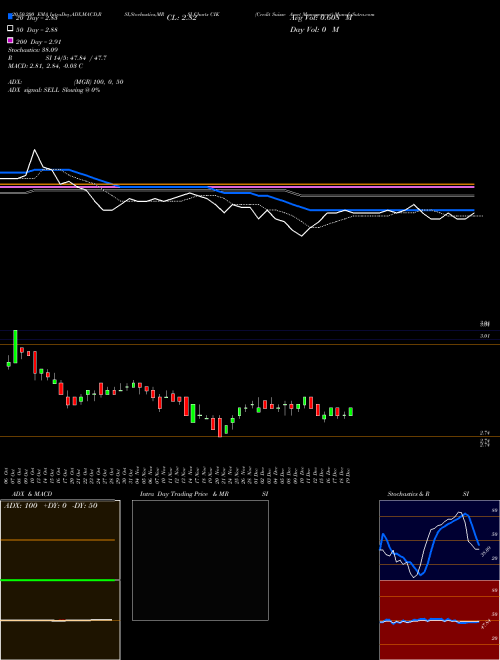Click the 'Avg Vol: 0.608 M' label
The width and height of the screenshot is (500, 660).
tap(321, 18)
